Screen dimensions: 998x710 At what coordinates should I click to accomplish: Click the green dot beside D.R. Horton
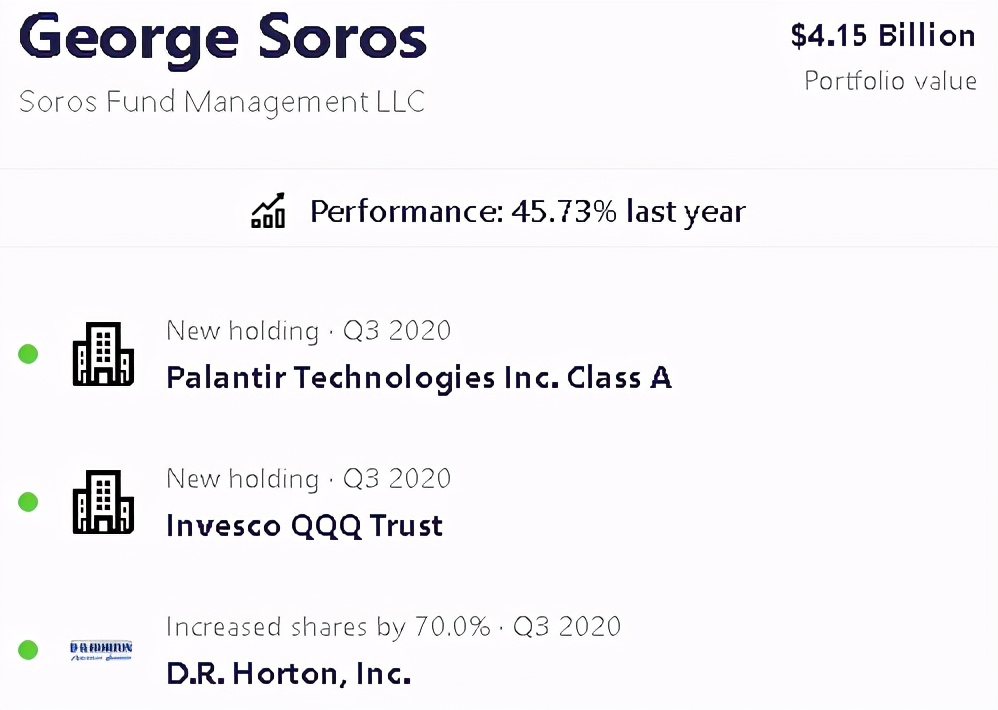(x=28, y=650)
